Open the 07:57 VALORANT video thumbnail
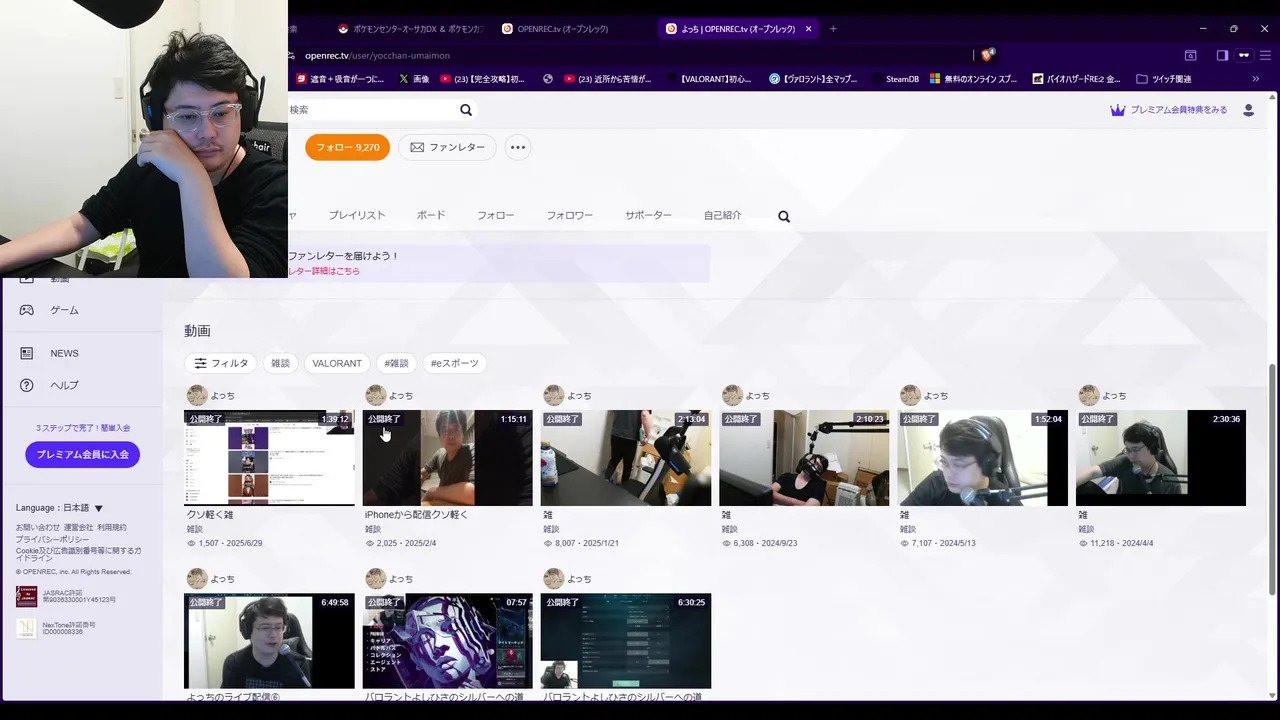Screen dimensions: 1280x720 [448, 641]
